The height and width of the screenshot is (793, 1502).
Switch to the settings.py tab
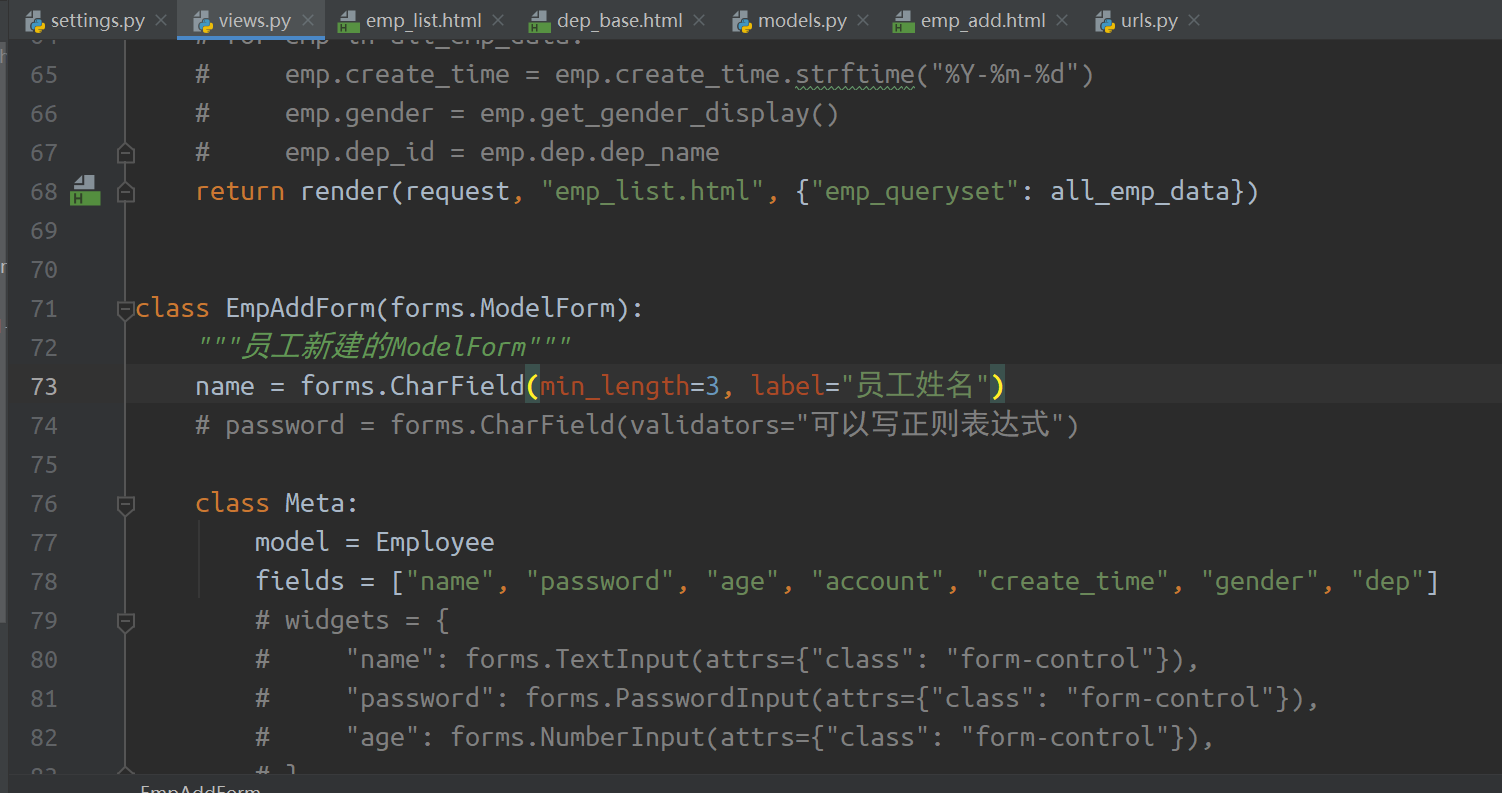coord(97,20)
